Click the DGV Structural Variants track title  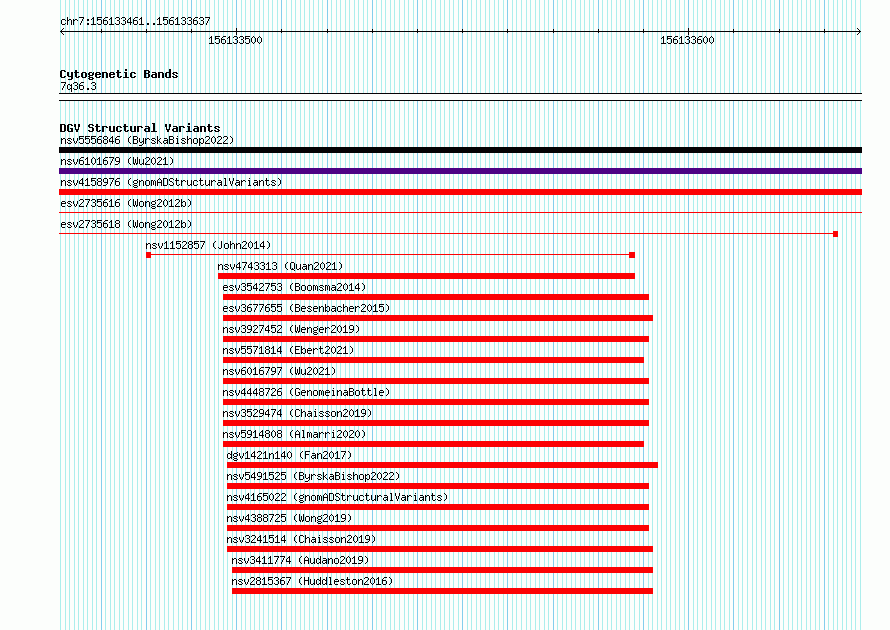(x=140, y=128)
